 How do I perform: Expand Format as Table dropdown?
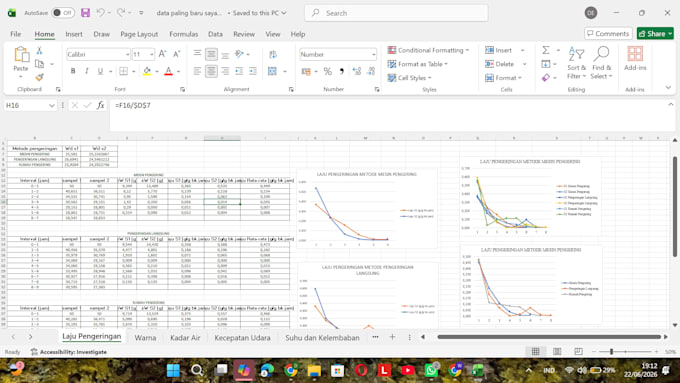417,64
